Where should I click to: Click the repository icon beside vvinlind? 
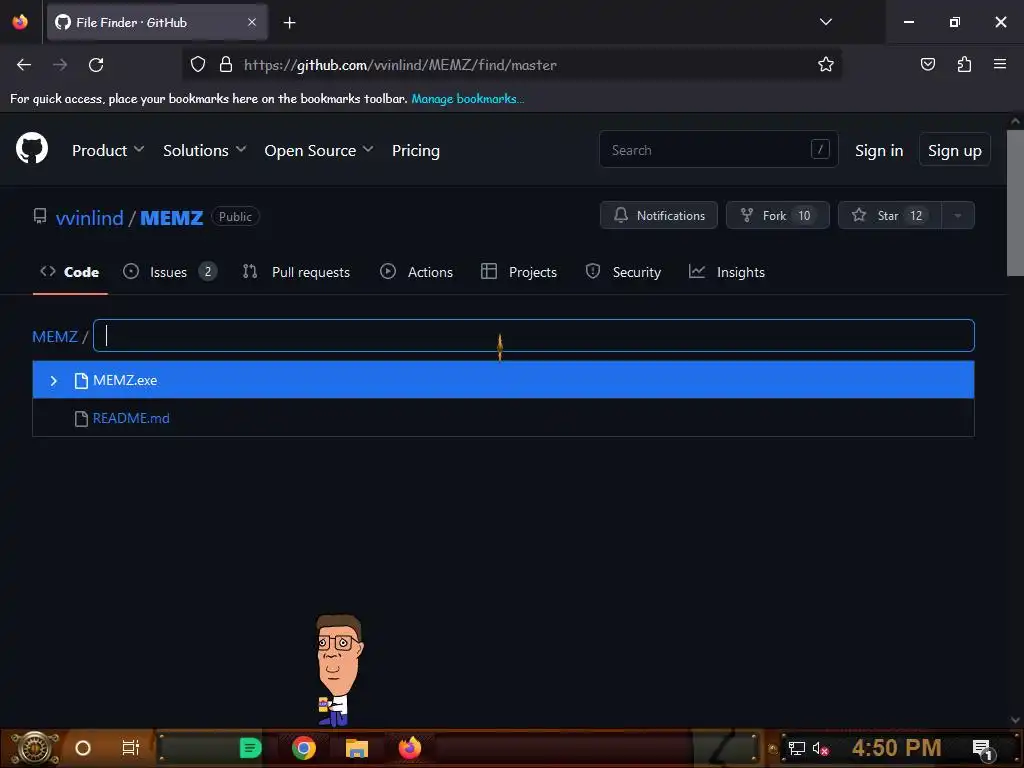[40, 216]
